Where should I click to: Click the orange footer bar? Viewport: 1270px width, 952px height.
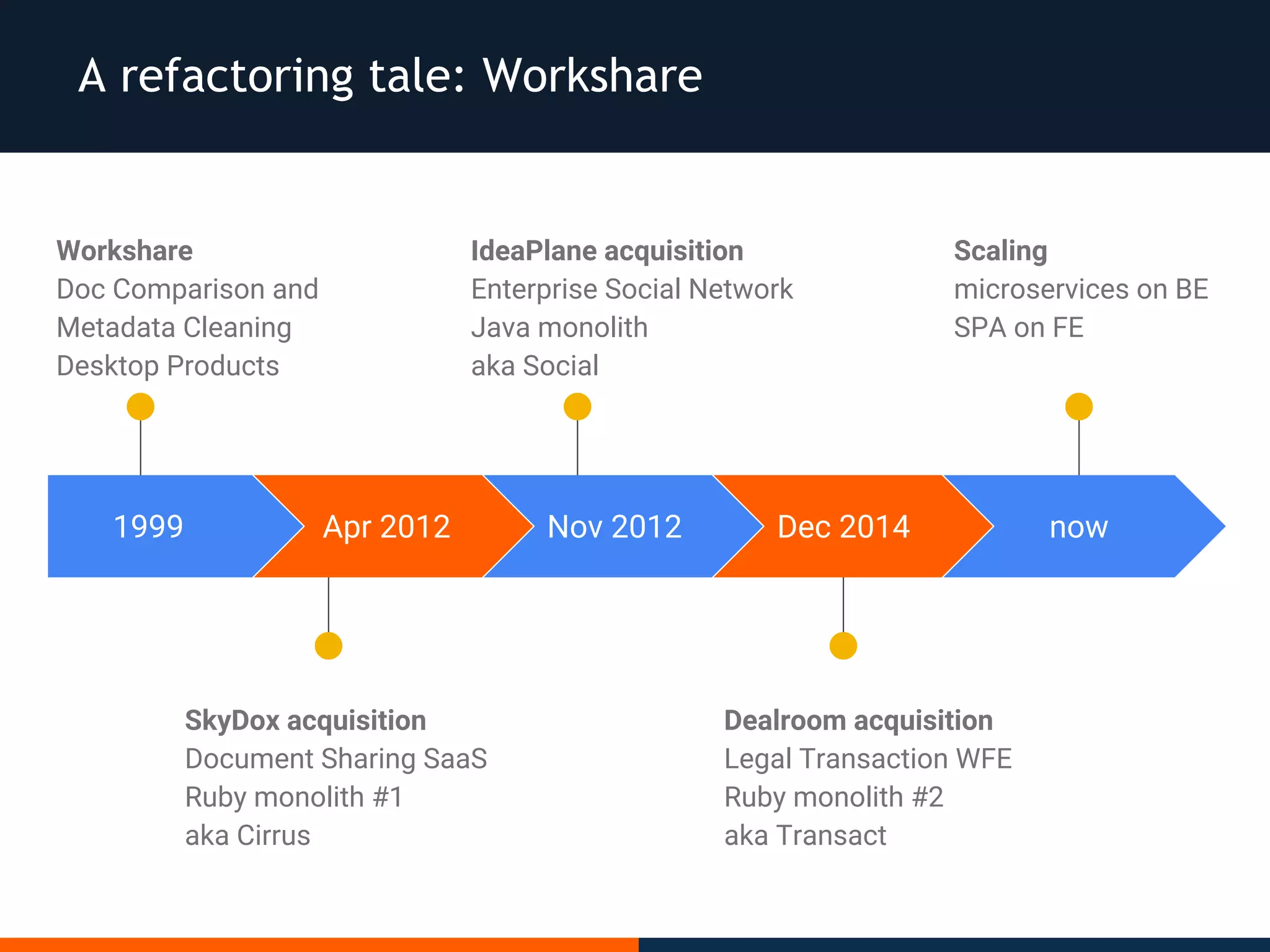(x=319, y=945)
